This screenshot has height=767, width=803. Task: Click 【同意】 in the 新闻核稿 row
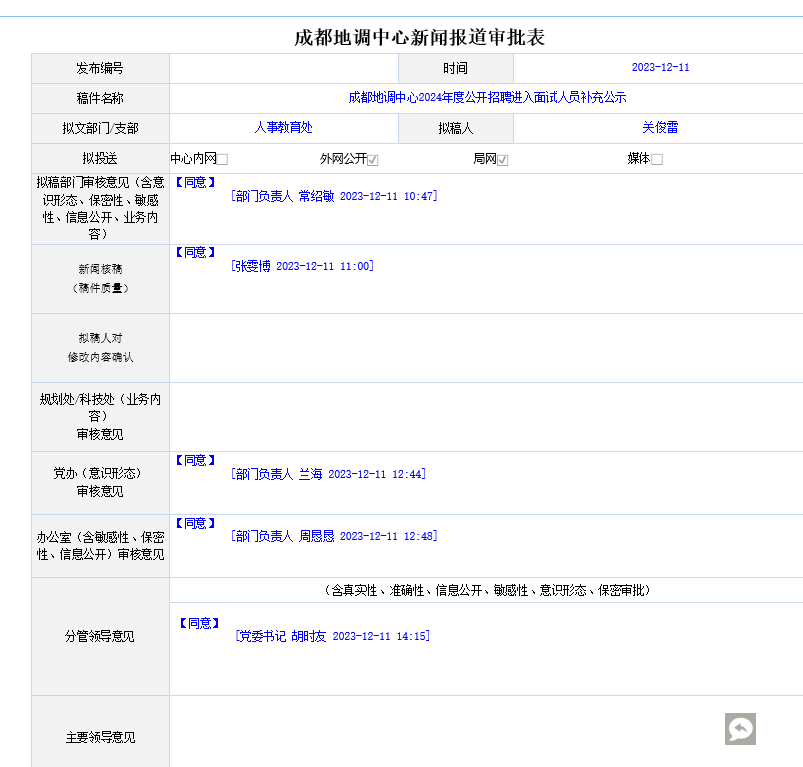(196, 252)
